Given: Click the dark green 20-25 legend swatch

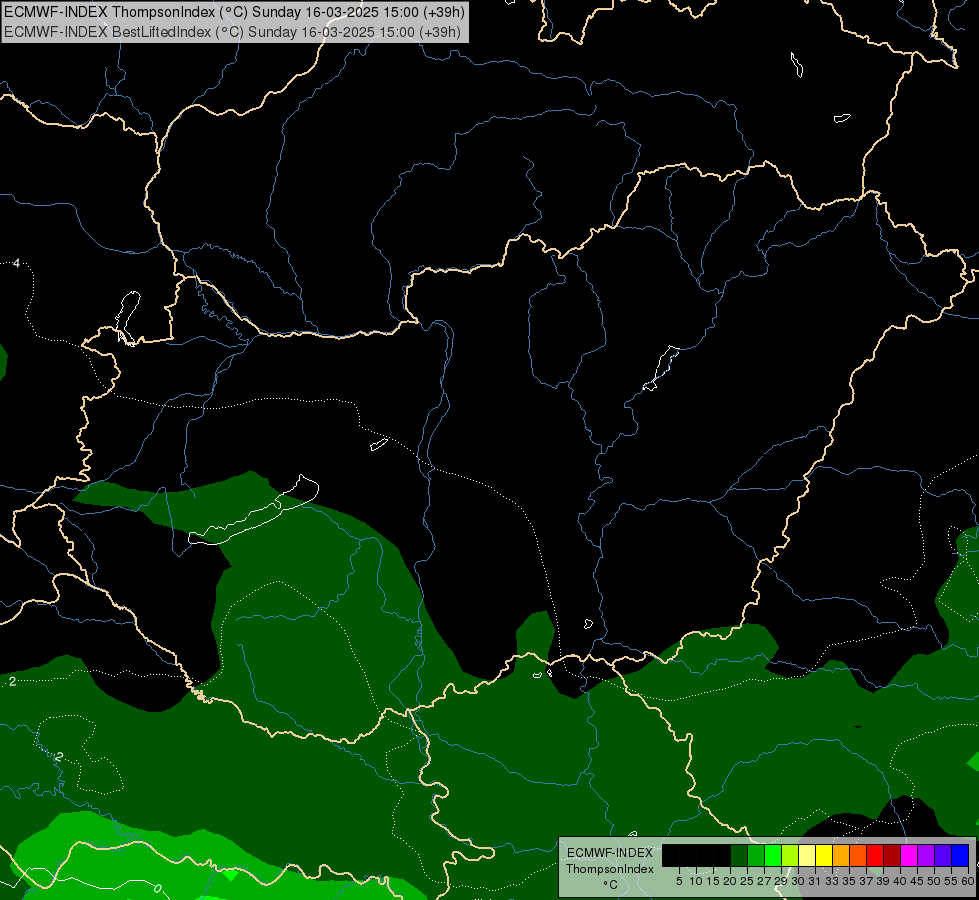Looking at the screenshot, I should (739, 855).
